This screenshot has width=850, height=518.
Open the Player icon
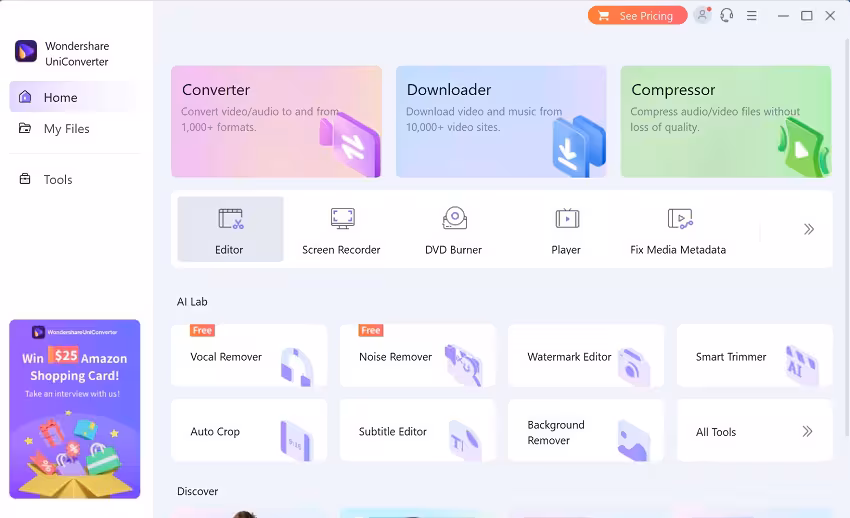point(567,218)
